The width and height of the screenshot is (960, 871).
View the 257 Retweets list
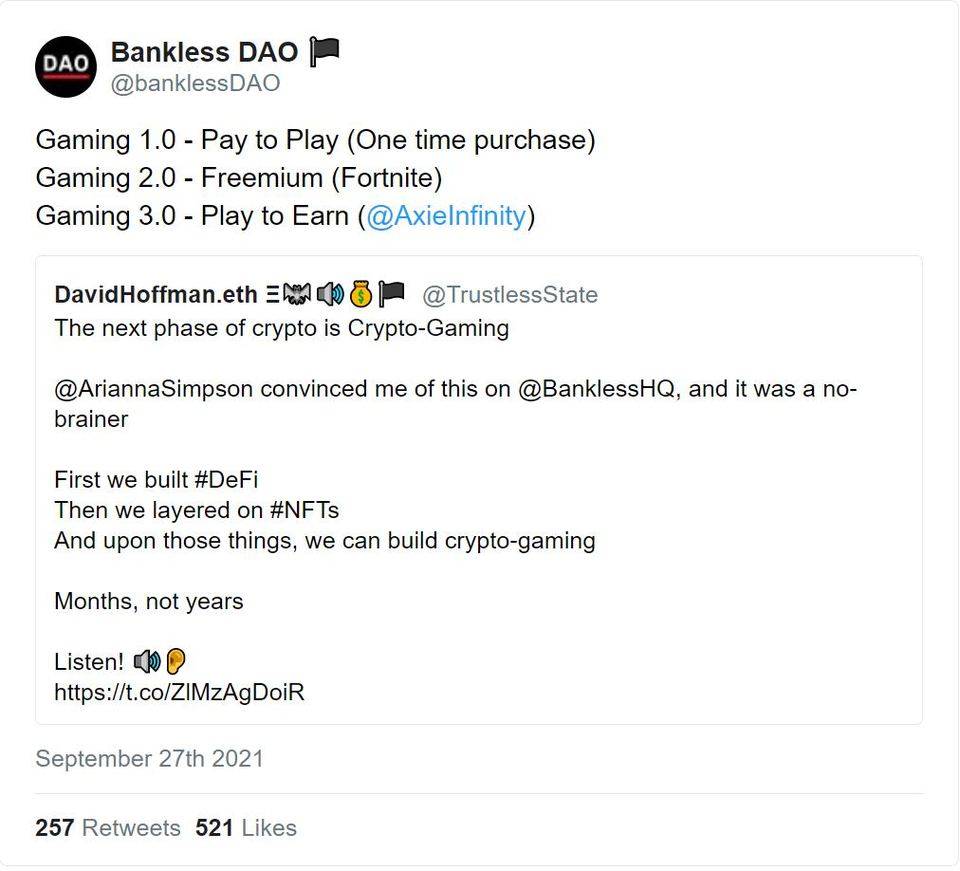tap(108, 828)
